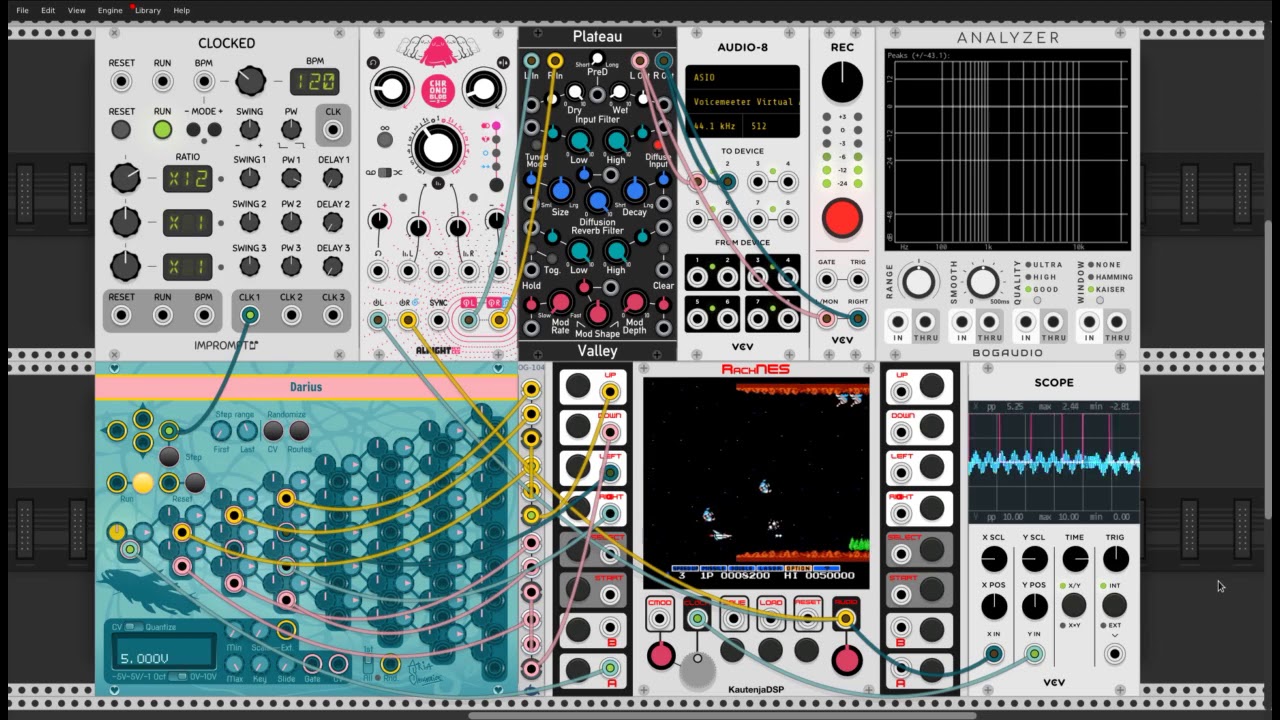Open the Library menu
1280x720 pixels.
[x=147, y=10]
